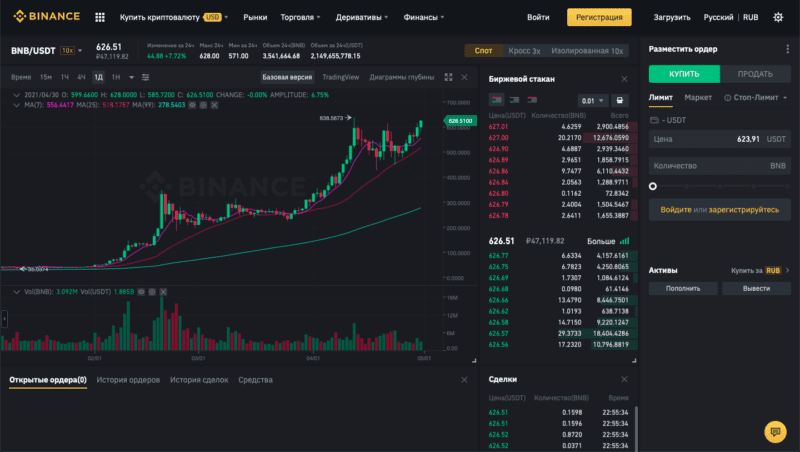The width and height of the screenshot is (800, 452).
Task: Expand chart to fullscreen
Action: pos(448,77)
